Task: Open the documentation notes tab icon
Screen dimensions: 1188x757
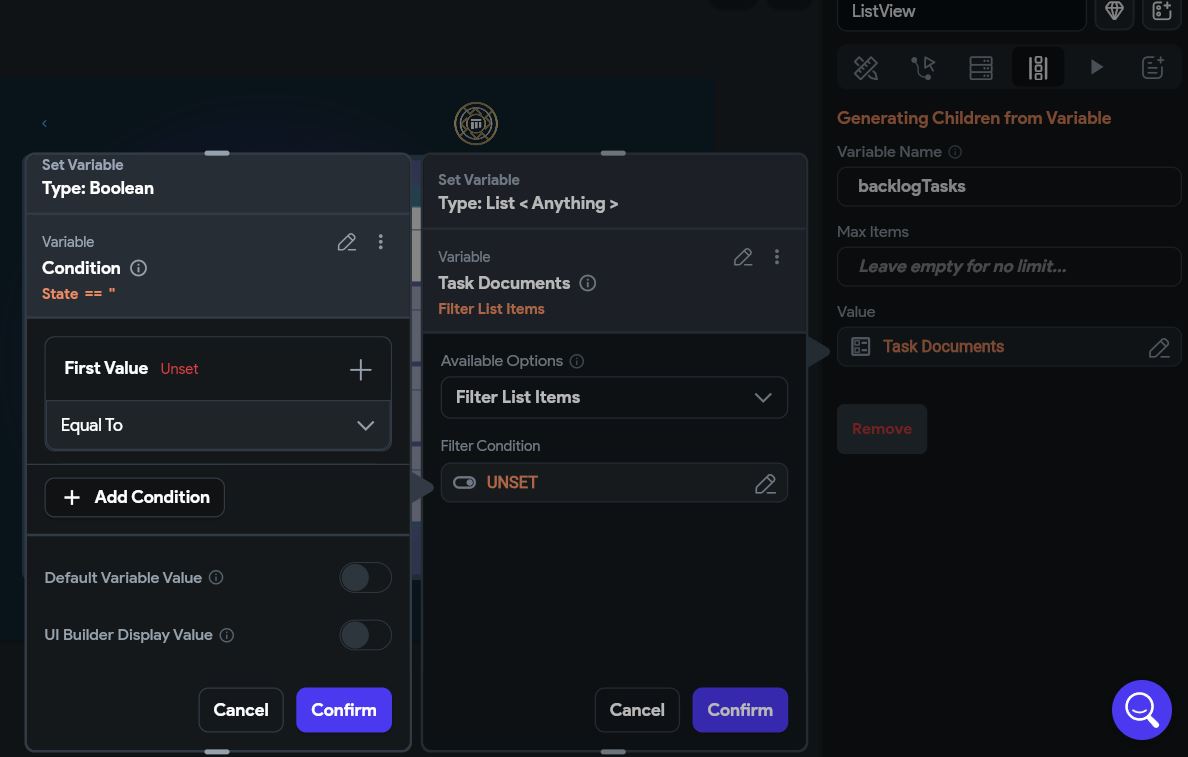Action: click(x=1153, y=68)
